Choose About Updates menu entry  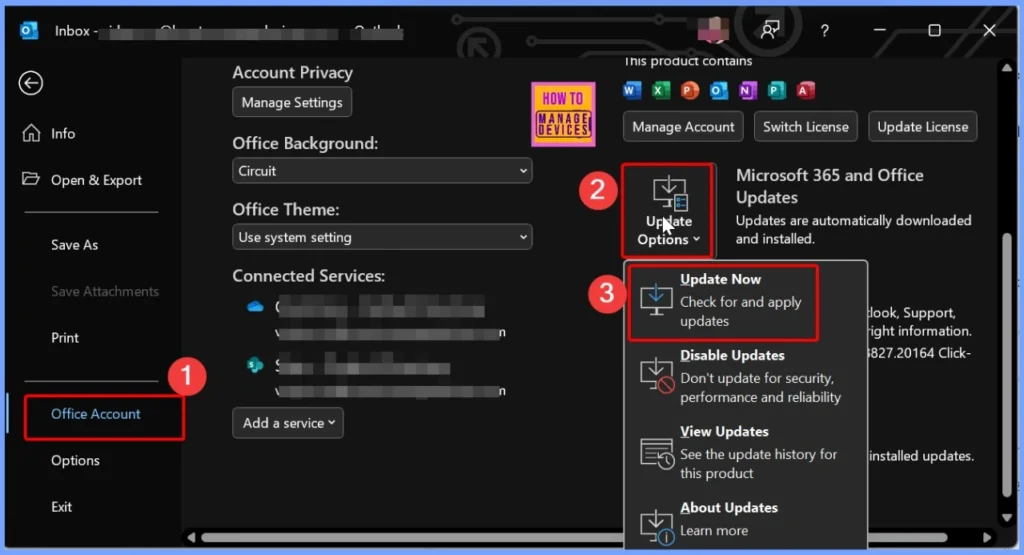tap(745, 521)
